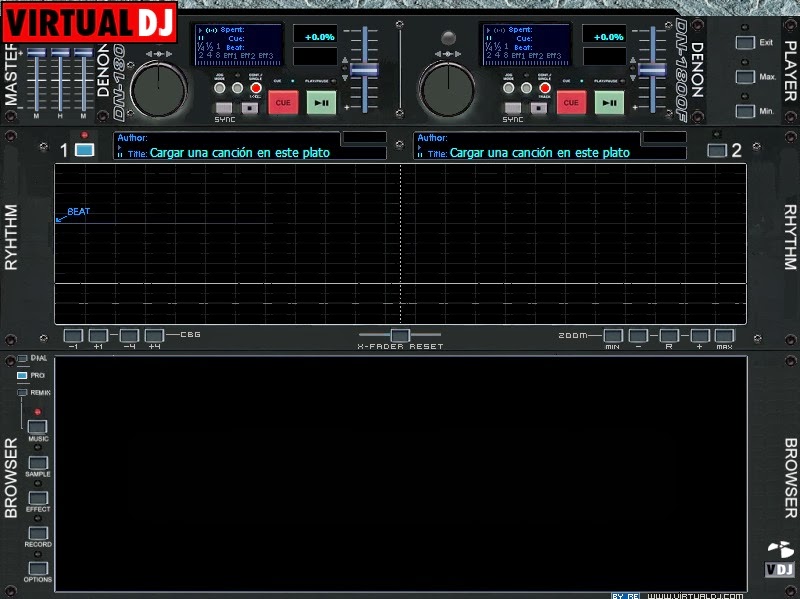Click the jog wheel on deck 1
This screenshot has height=599, width=800.
pos(159,90)
